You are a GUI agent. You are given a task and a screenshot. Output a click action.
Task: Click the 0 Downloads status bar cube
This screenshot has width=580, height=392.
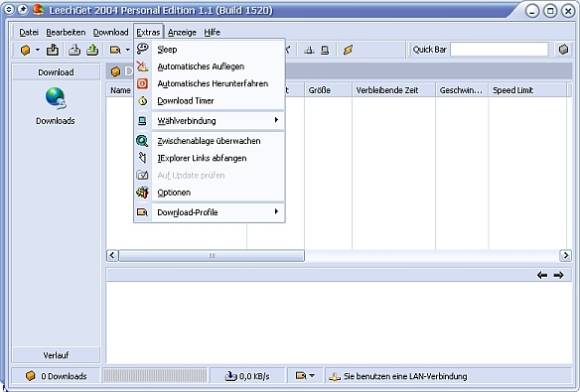pos(30,376)
